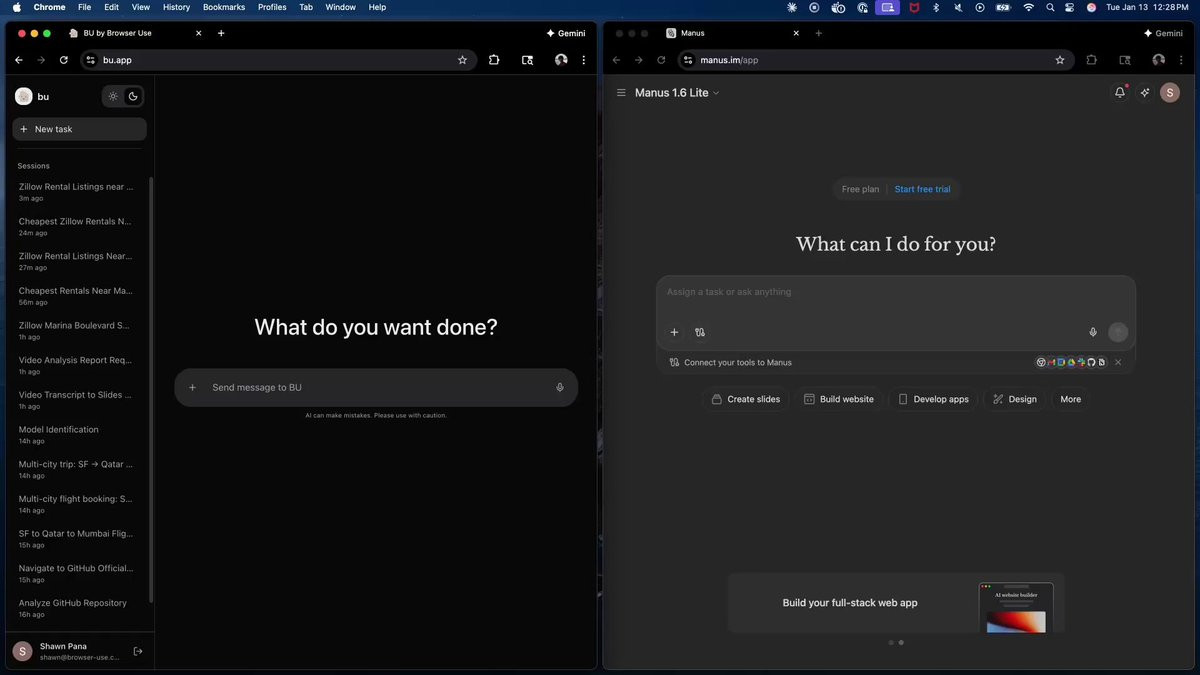Click the Start free trial link
The width and height of the screenshot is (1200, 675).
pyautogui.click(x=922, y=189)
